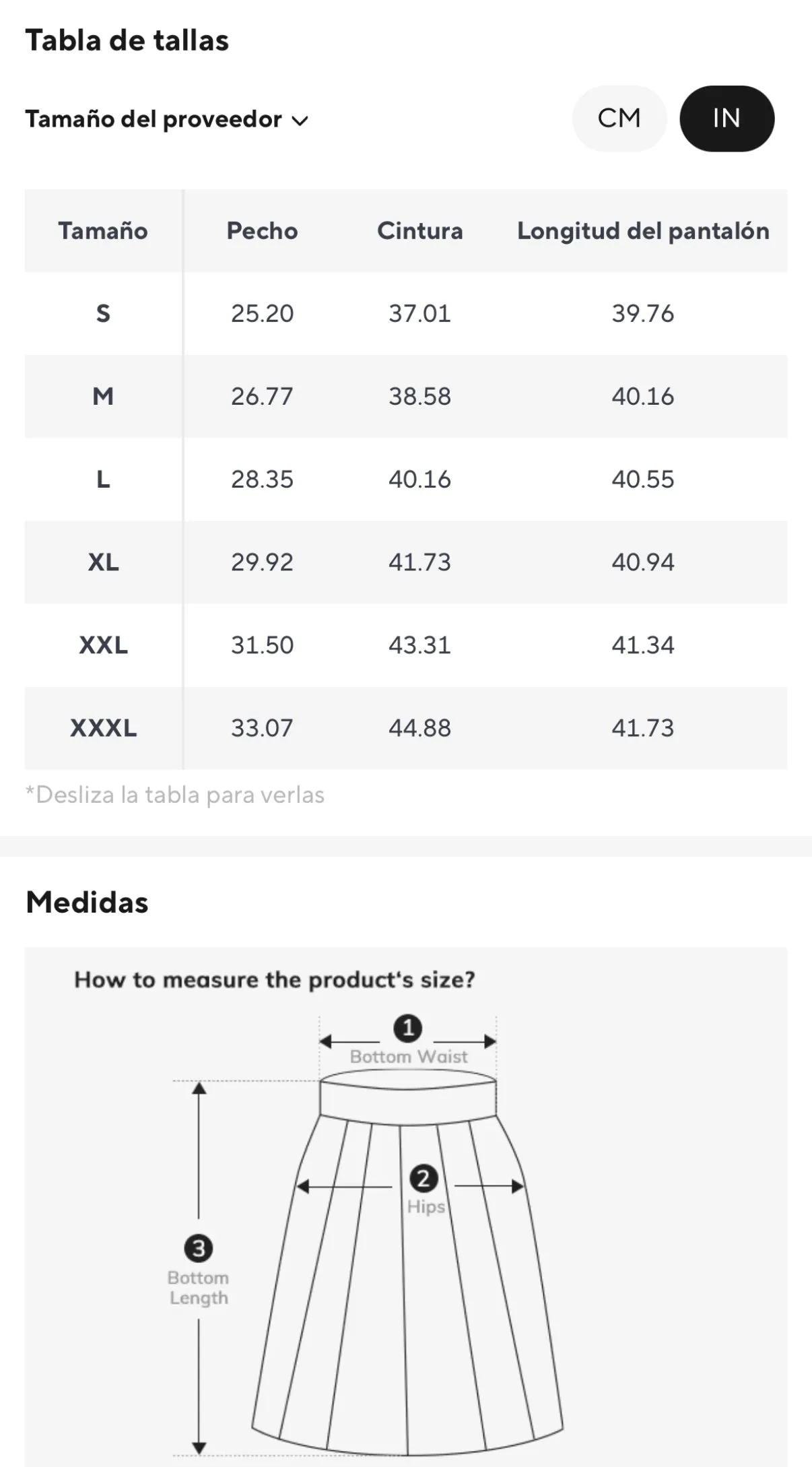812x1467 pixels.
Task: Select the Pecho column header
Action: (262, 231)
